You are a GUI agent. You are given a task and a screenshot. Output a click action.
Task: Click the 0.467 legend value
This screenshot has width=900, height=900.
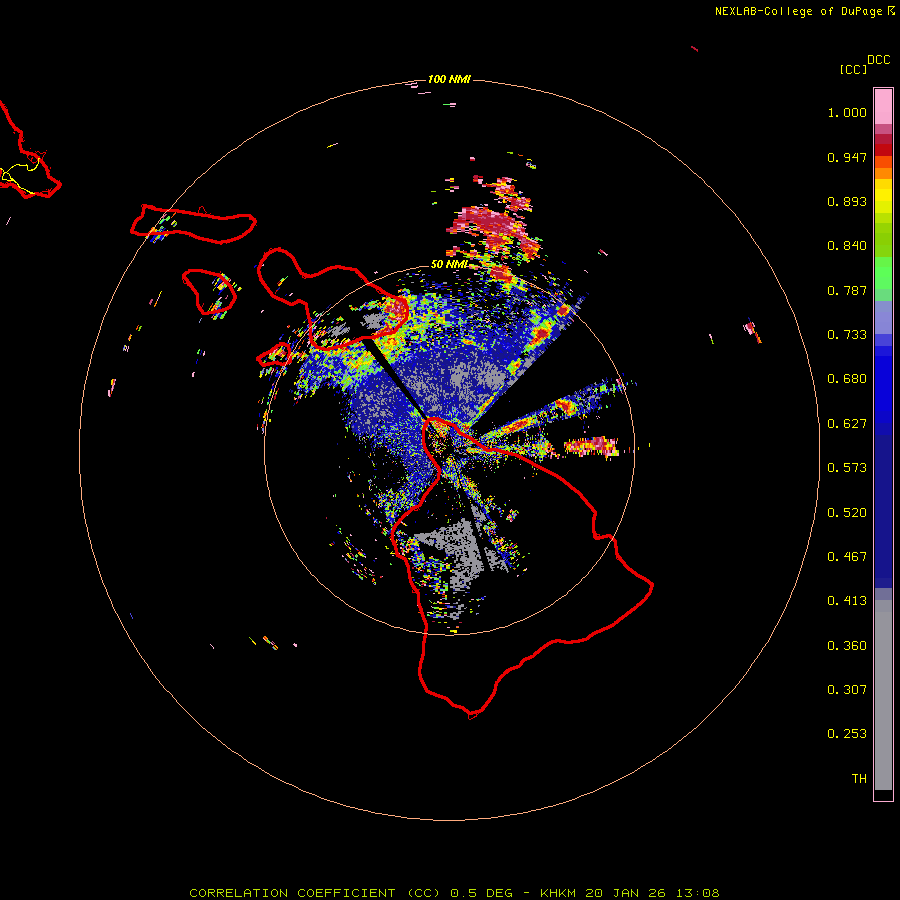coord(847,557)
